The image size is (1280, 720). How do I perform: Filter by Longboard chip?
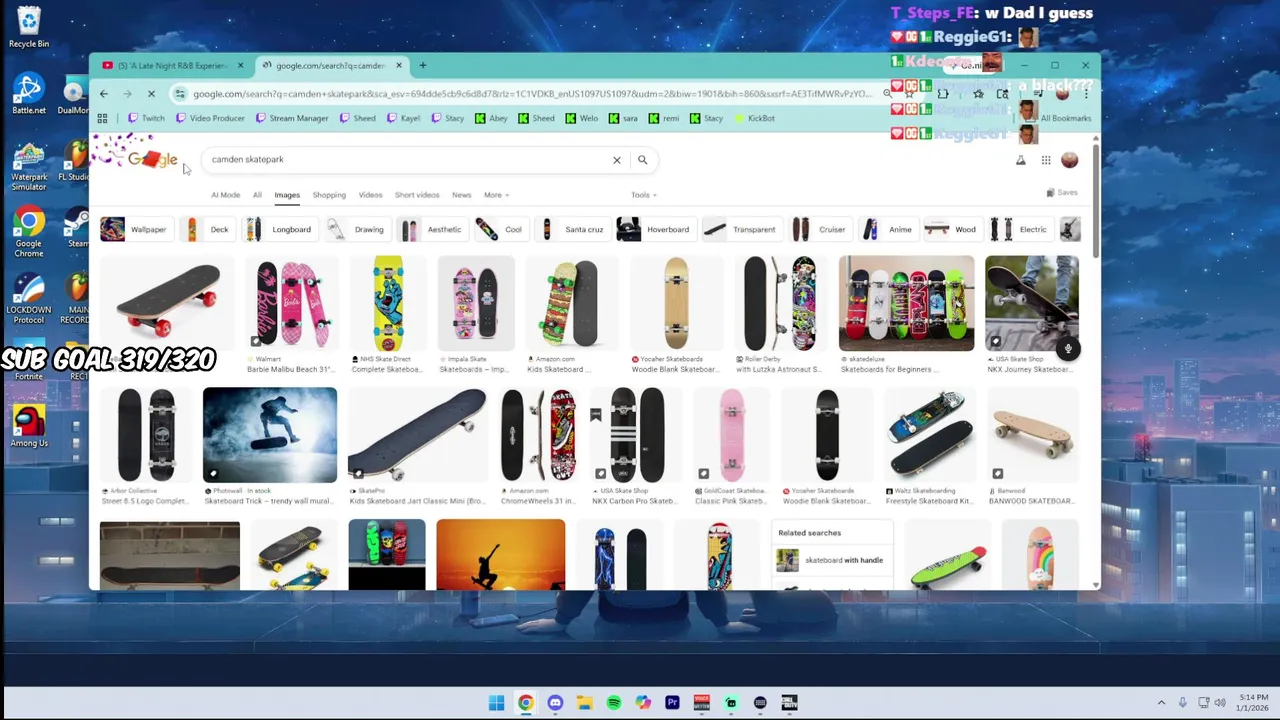pos(279,230)
